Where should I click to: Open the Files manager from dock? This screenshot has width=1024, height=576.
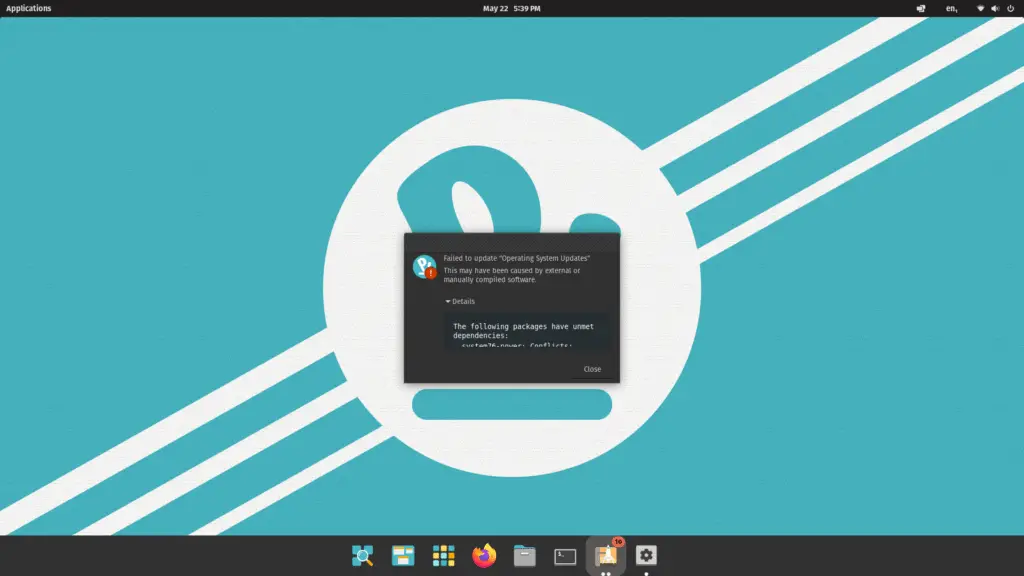click(x=524, y=556)
